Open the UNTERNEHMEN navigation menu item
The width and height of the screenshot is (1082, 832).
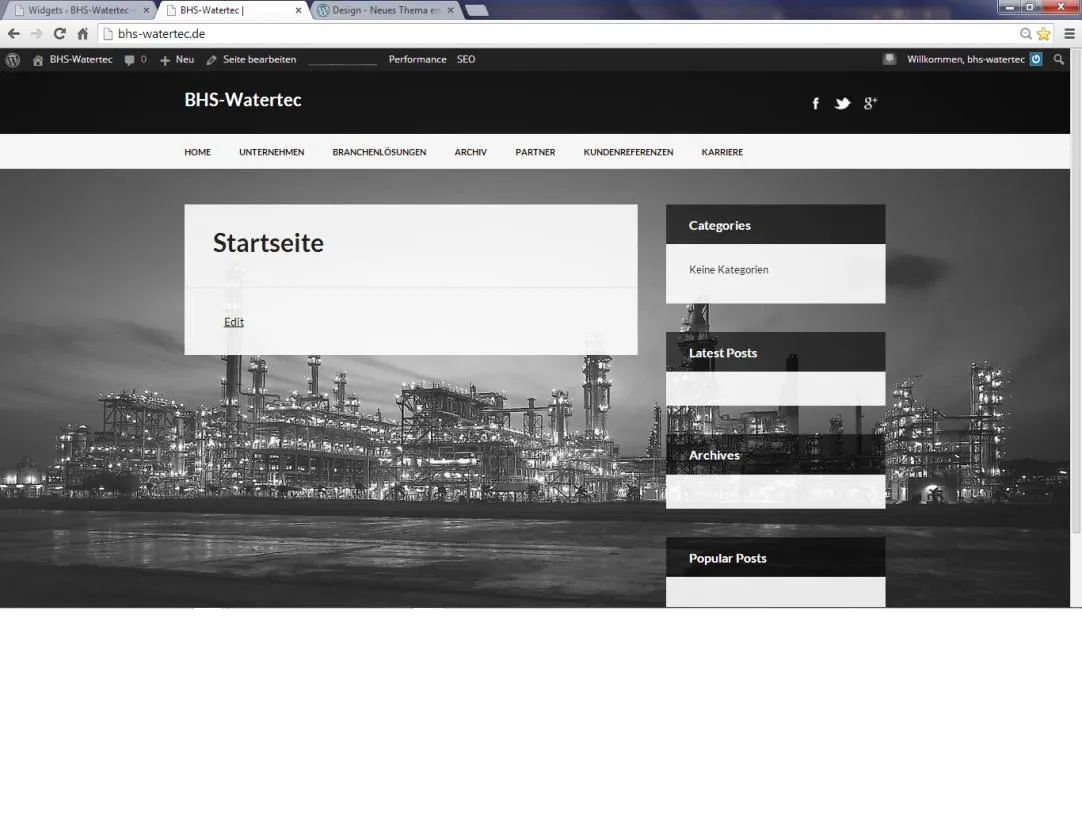click(x=271, y=152)
